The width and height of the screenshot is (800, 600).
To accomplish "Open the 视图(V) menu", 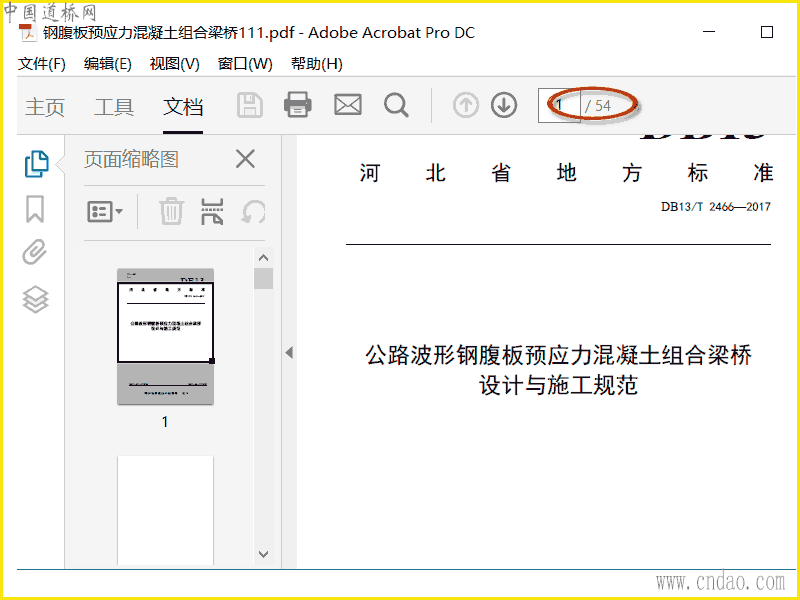I will 174,64.
